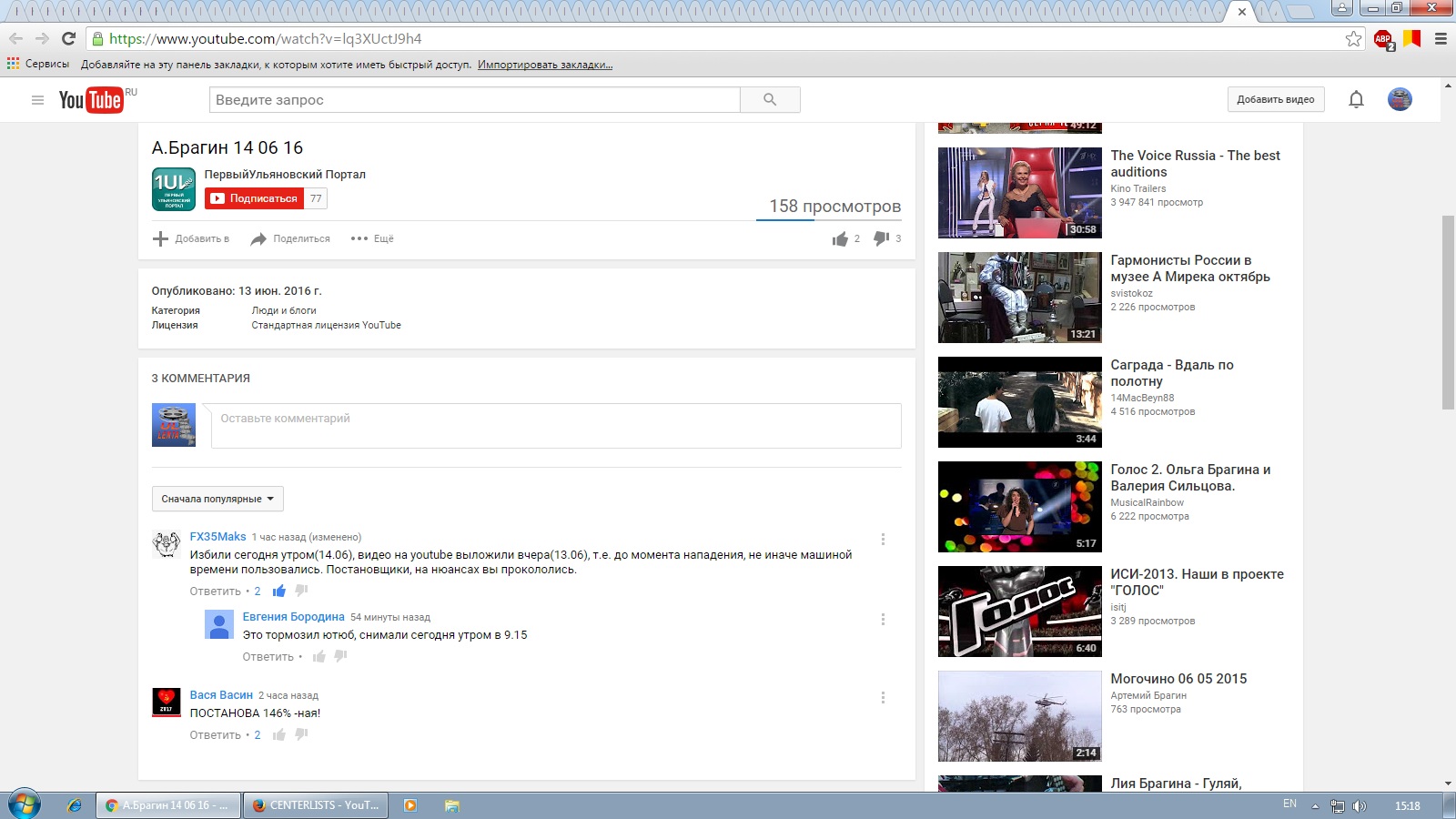Click the search magnifier button
The height and width of the screenshot is (819, 1456).
(770, 100)
